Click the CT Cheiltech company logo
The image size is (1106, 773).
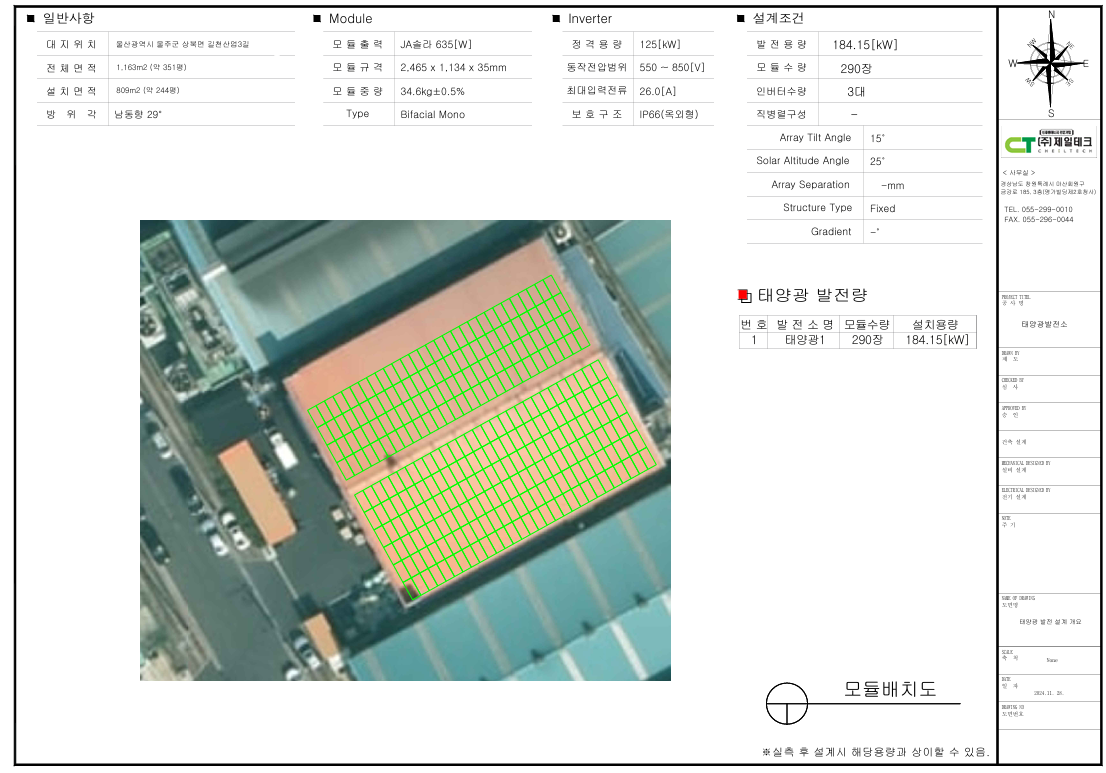(1049, 142)
